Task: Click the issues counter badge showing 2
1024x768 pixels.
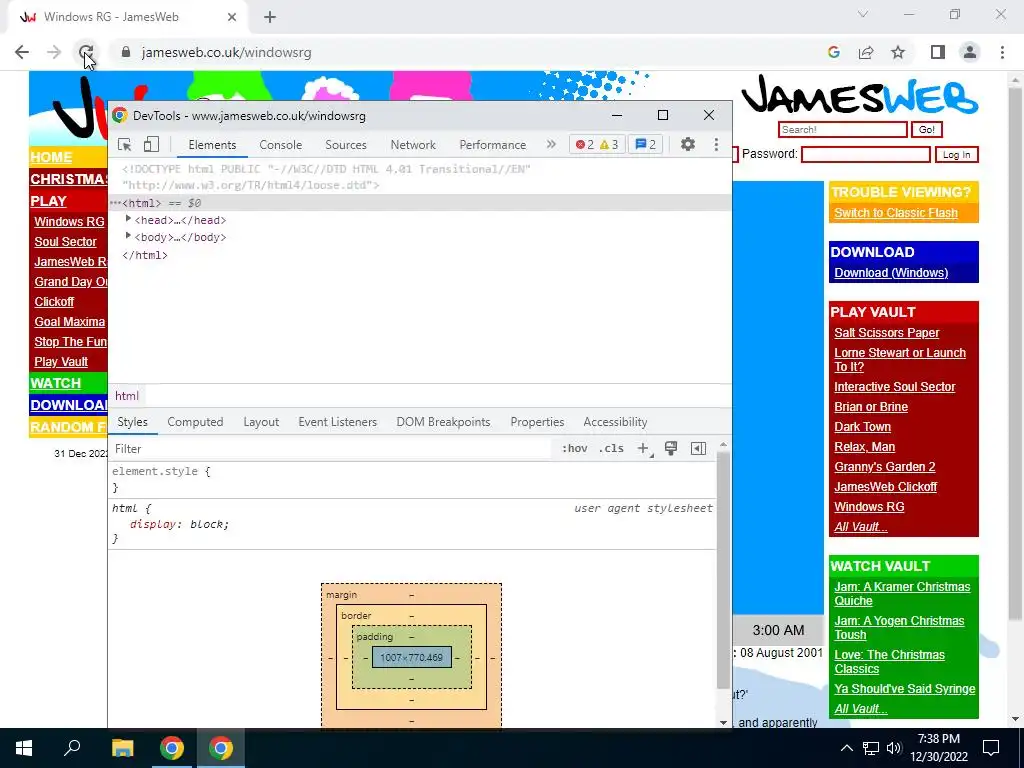Action: click(646, 144)
